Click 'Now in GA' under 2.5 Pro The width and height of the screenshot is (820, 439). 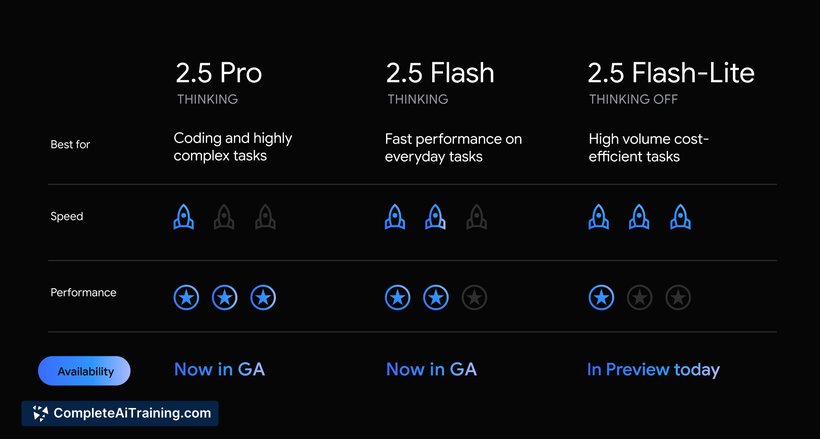pyautogui.click(x=220, y=369)
